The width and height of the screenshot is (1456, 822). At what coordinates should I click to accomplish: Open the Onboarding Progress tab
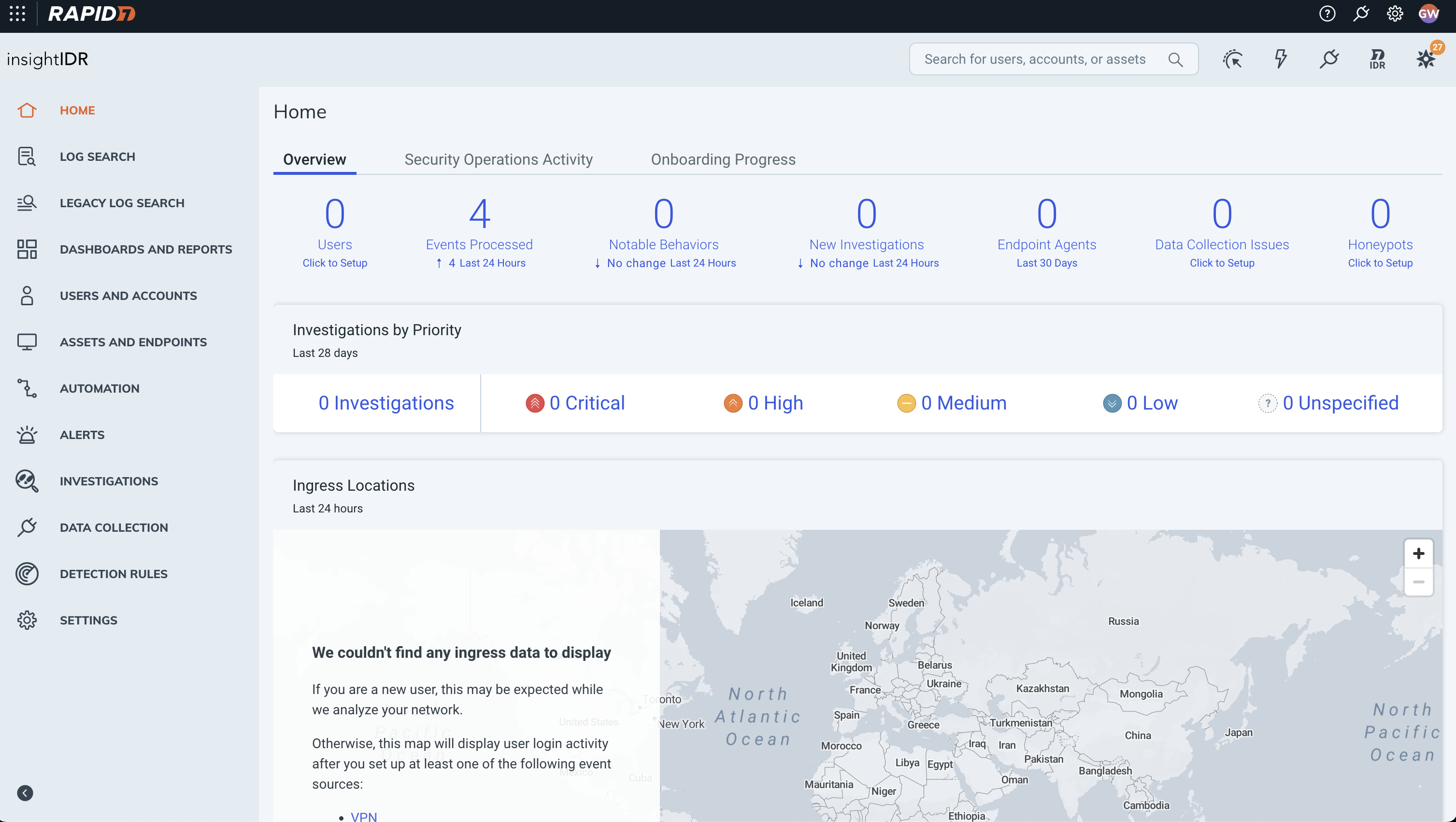[x=723, y=159]
